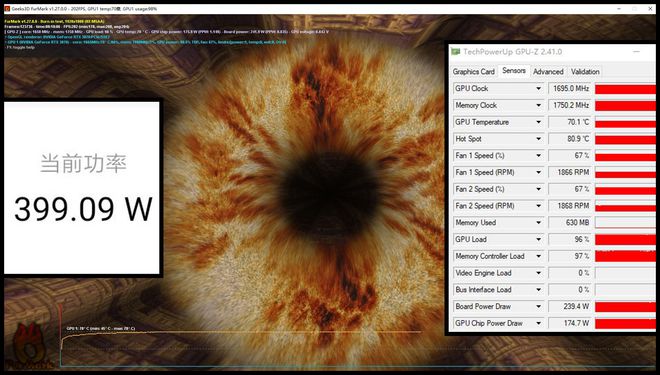Minimize the GPU-Z window
The width and height of the screenshot is (660, 375).
tap(636, 51)
